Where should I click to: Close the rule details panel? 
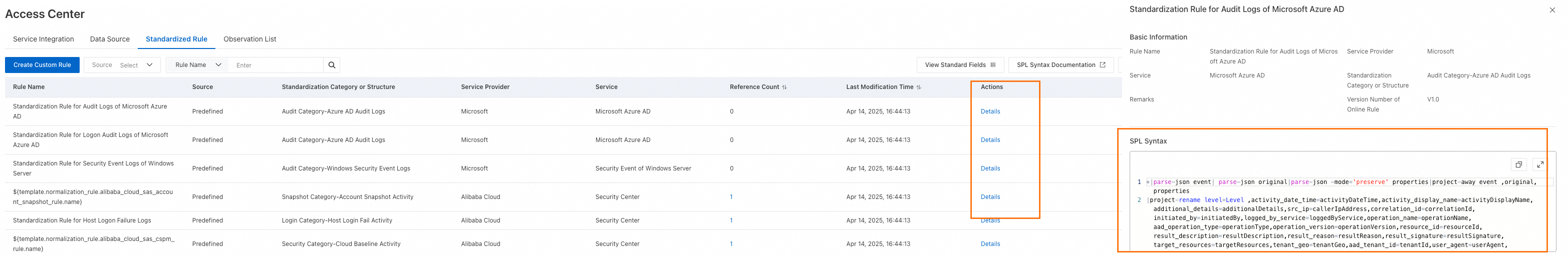point(1551,9)
